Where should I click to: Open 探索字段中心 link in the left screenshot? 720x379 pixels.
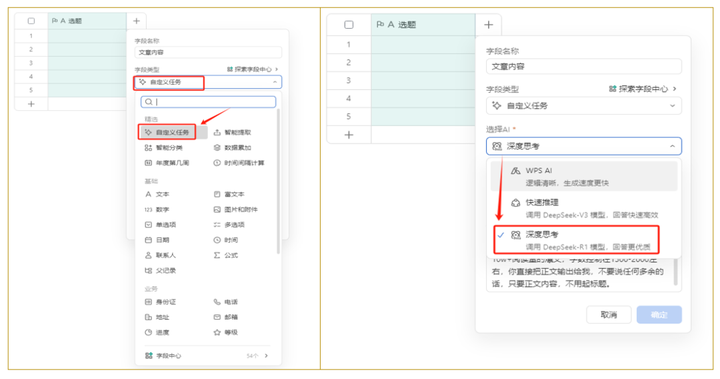click(253, 69)
